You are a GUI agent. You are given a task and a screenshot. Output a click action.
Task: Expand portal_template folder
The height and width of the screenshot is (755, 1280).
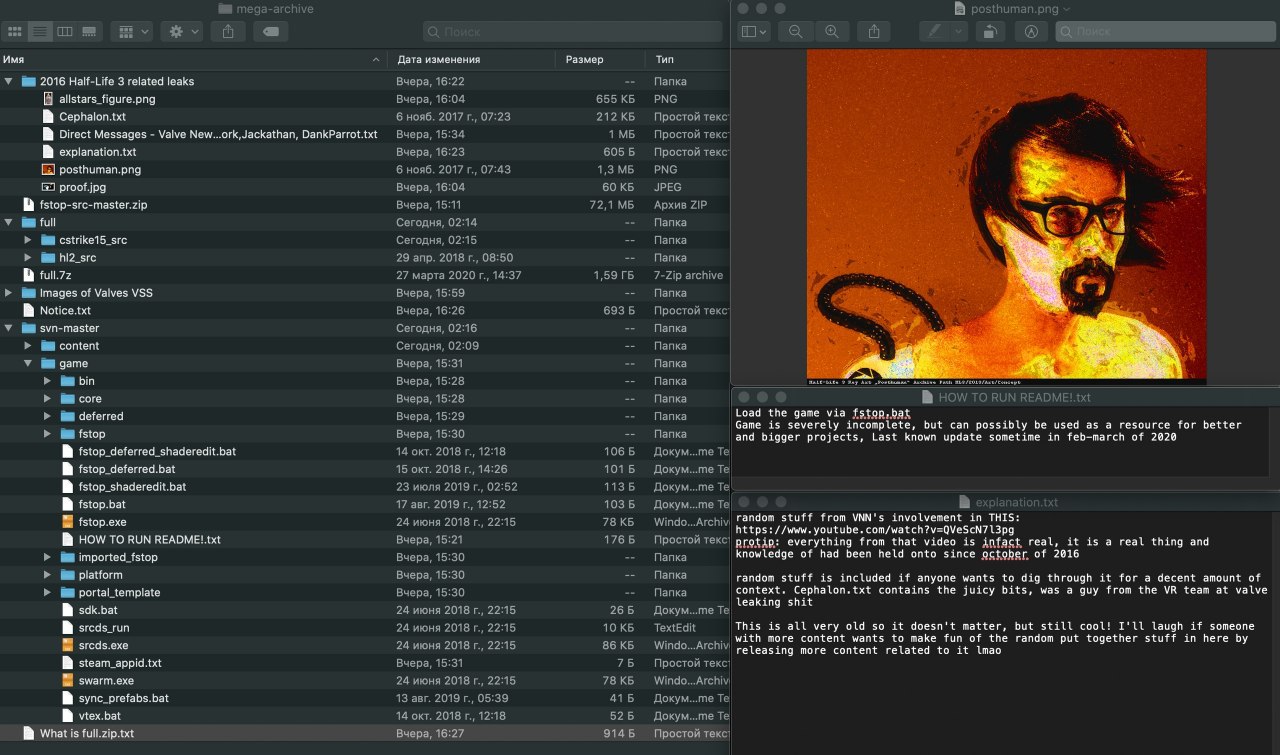[47, 592]
